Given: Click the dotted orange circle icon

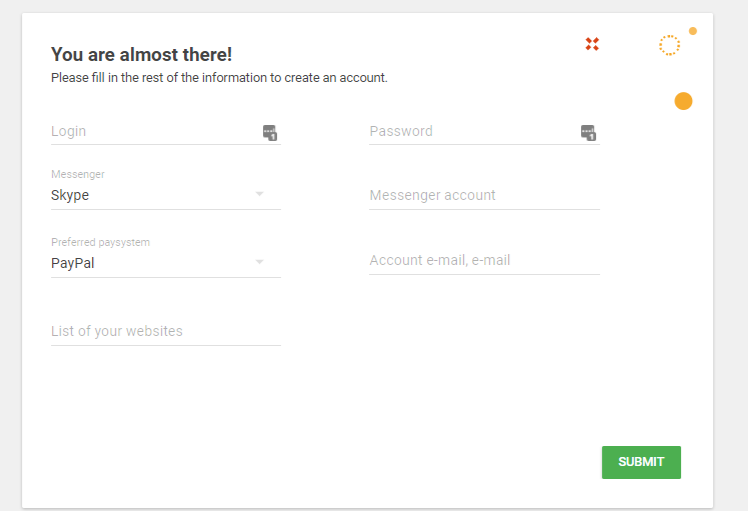Looking at the screenshot, I should pos(669,45).
